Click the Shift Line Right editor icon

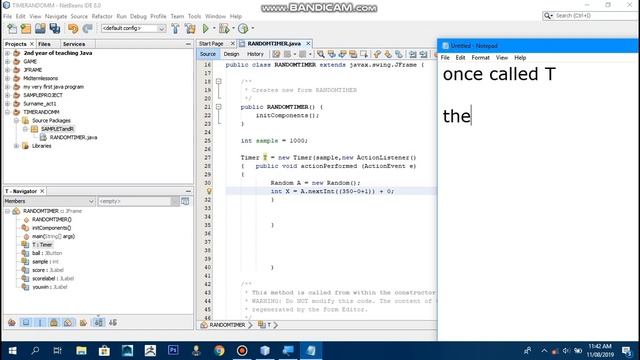click(x=423, y=54)
